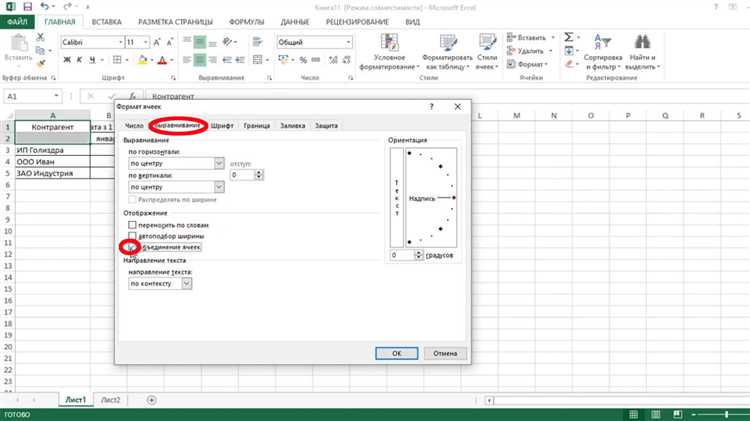Viewport: 750px width, 421px height.
Task: Click the degrees value input field
Action: pyautogui.click(x=402, y=255)
